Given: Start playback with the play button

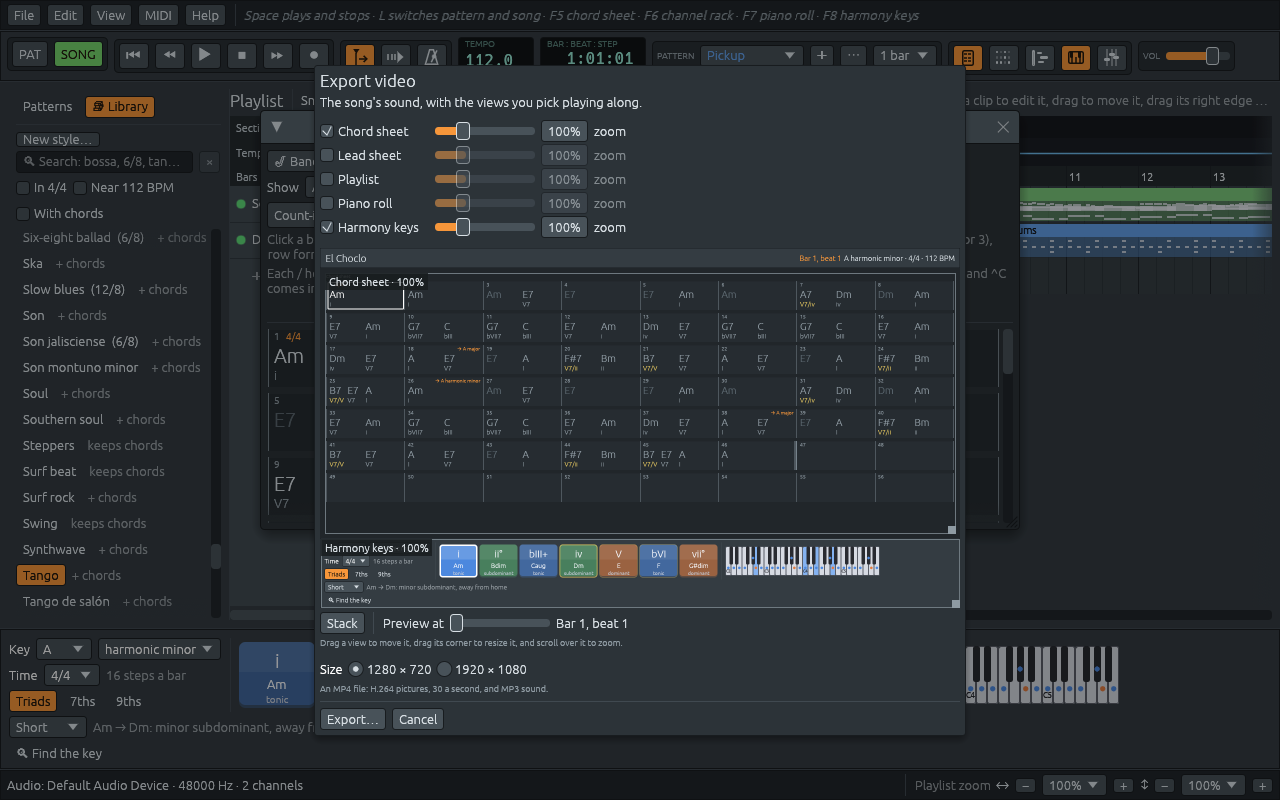Looking at the screenshot, I should coord(205,55).
